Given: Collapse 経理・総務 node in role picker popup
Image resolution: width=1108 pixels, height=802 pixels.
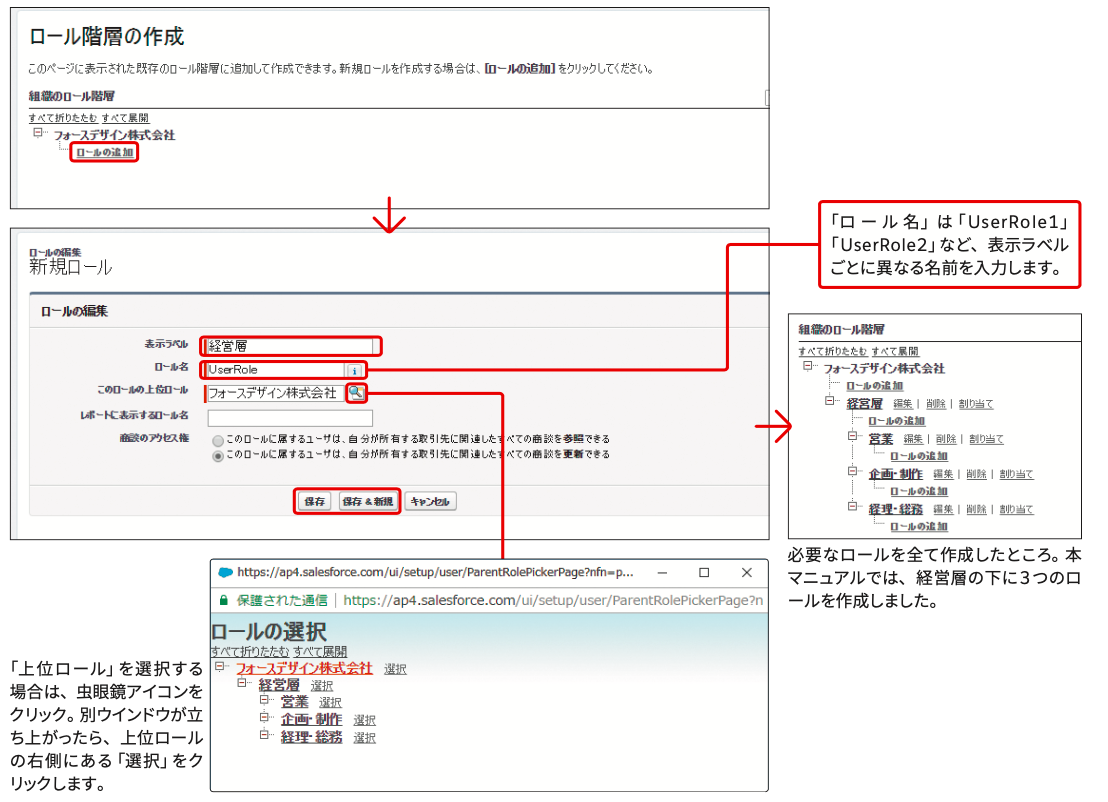Looking at the screenshot, I should 264,735.
